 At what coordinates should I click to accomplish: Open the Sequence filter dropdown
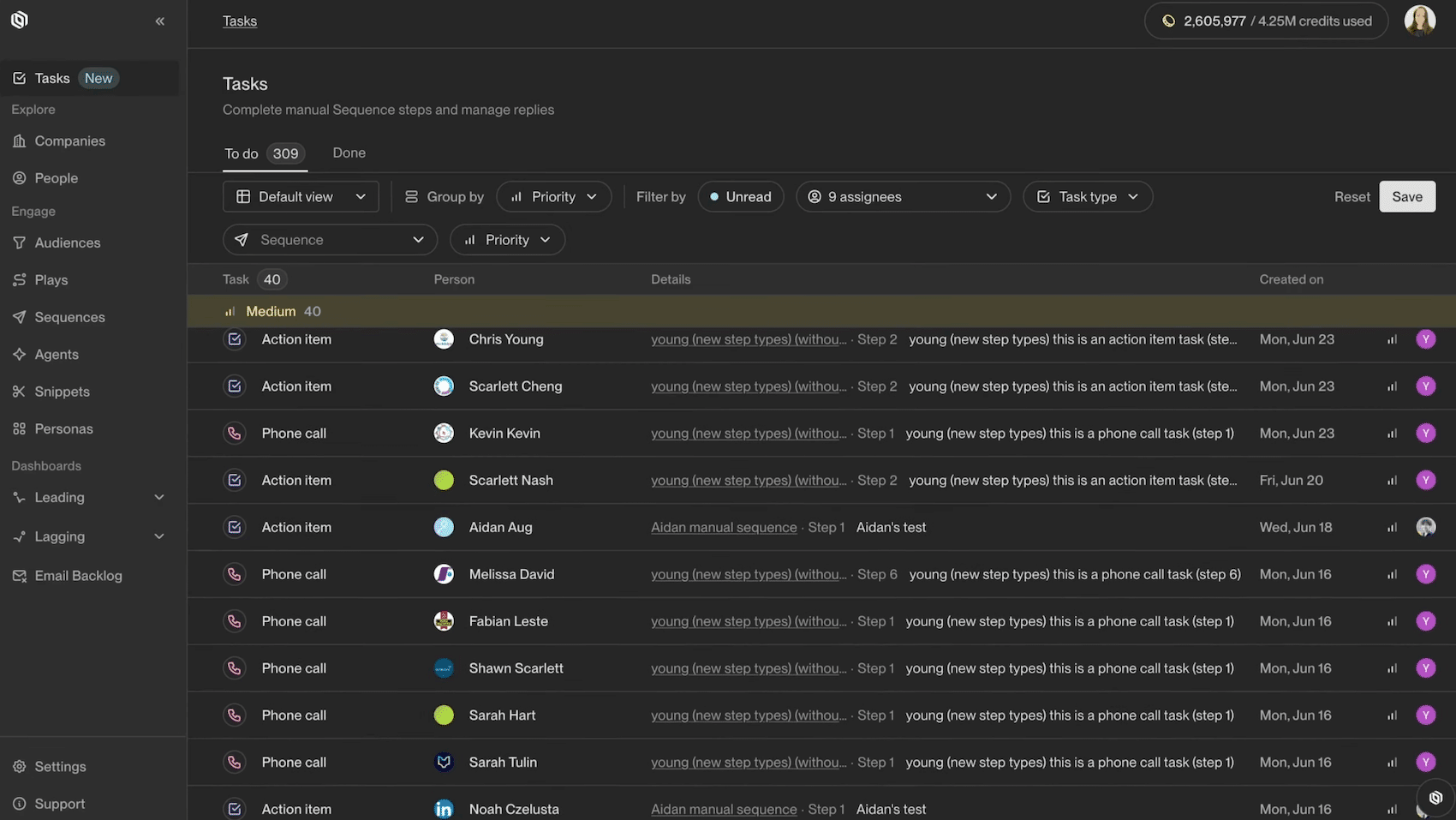point(330,240)
